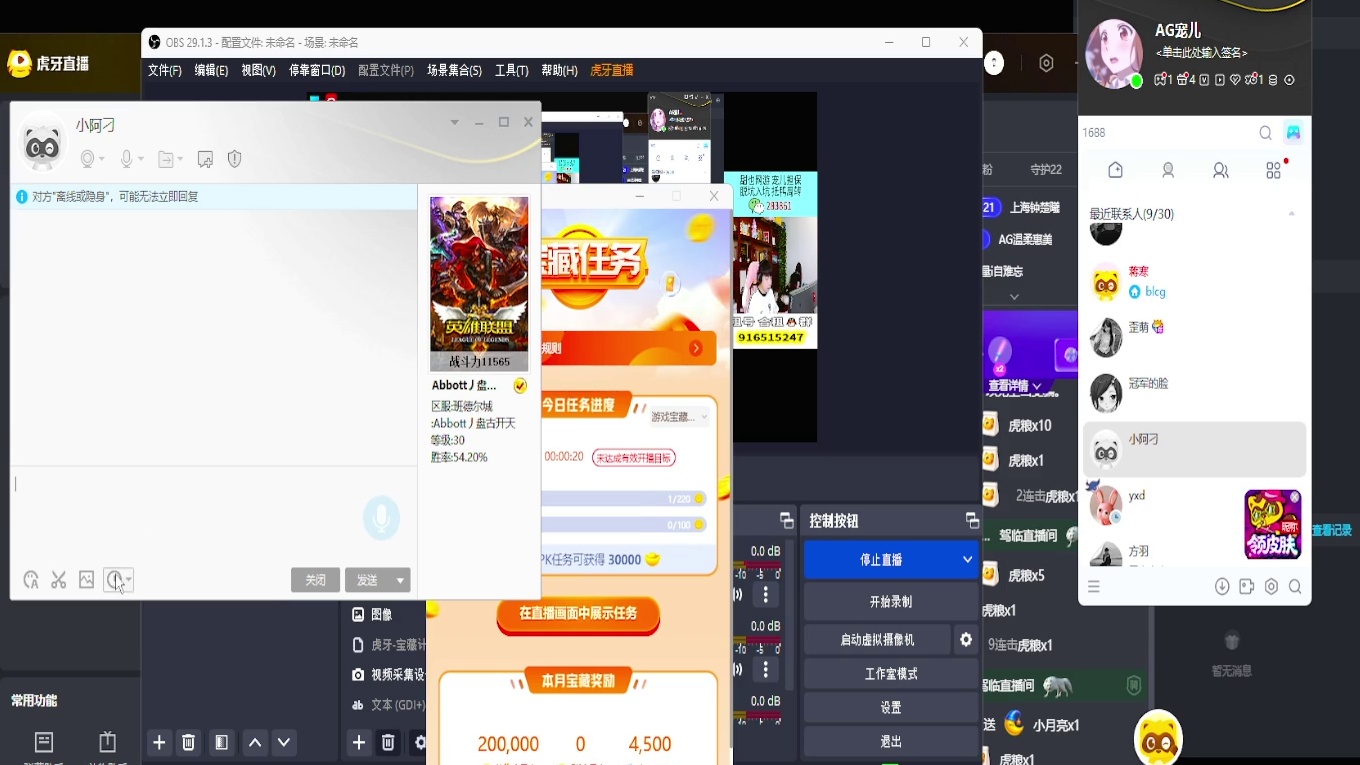Open virtual camera gear settings in OBS

click(x=966, y=639)
